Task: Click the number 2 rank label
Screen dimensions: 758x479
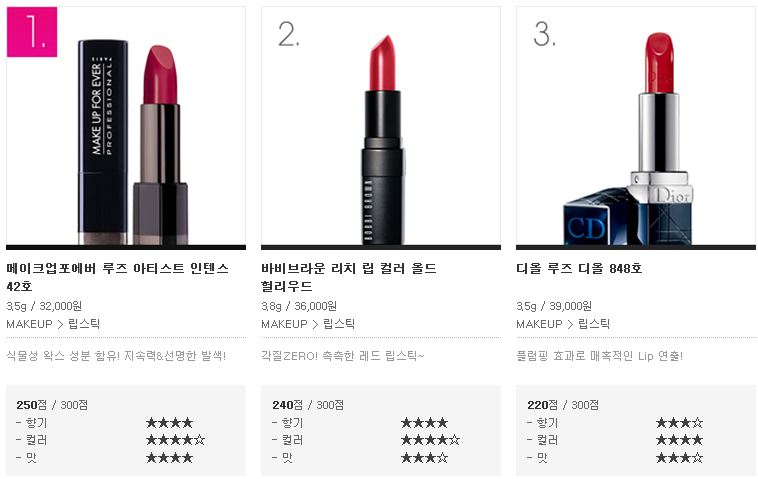Action: tap(289, 34)
